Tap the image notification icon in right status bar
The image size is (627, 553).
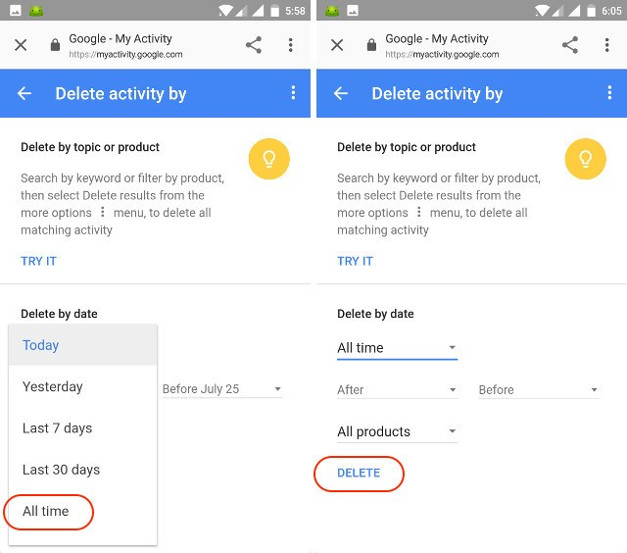352,11
